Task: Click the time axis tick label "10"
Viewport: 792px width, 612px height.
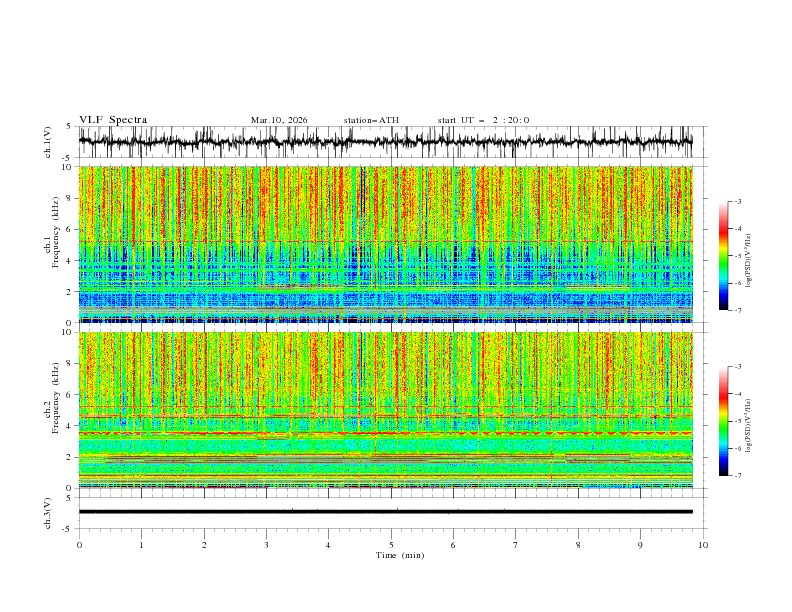Action: 703,545
